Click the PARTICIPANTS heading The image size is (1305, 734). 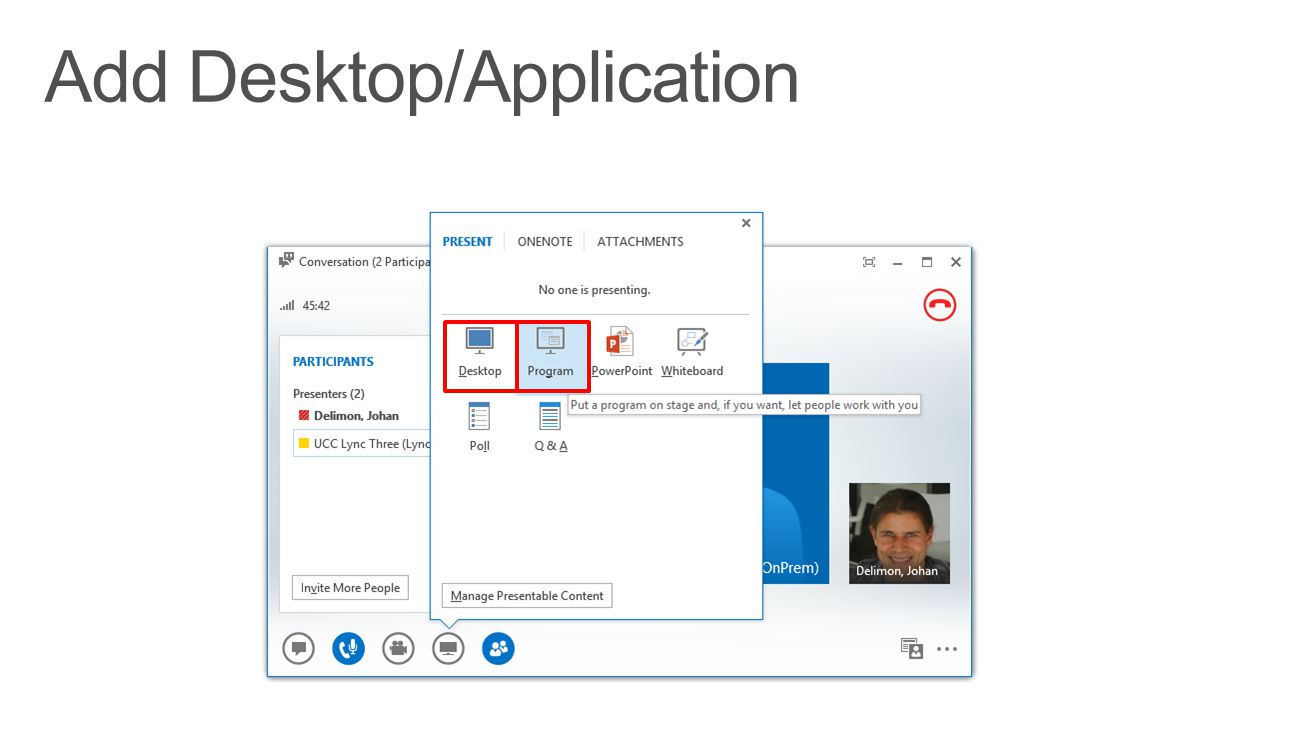pyautogui.click(x=333, y=362)
